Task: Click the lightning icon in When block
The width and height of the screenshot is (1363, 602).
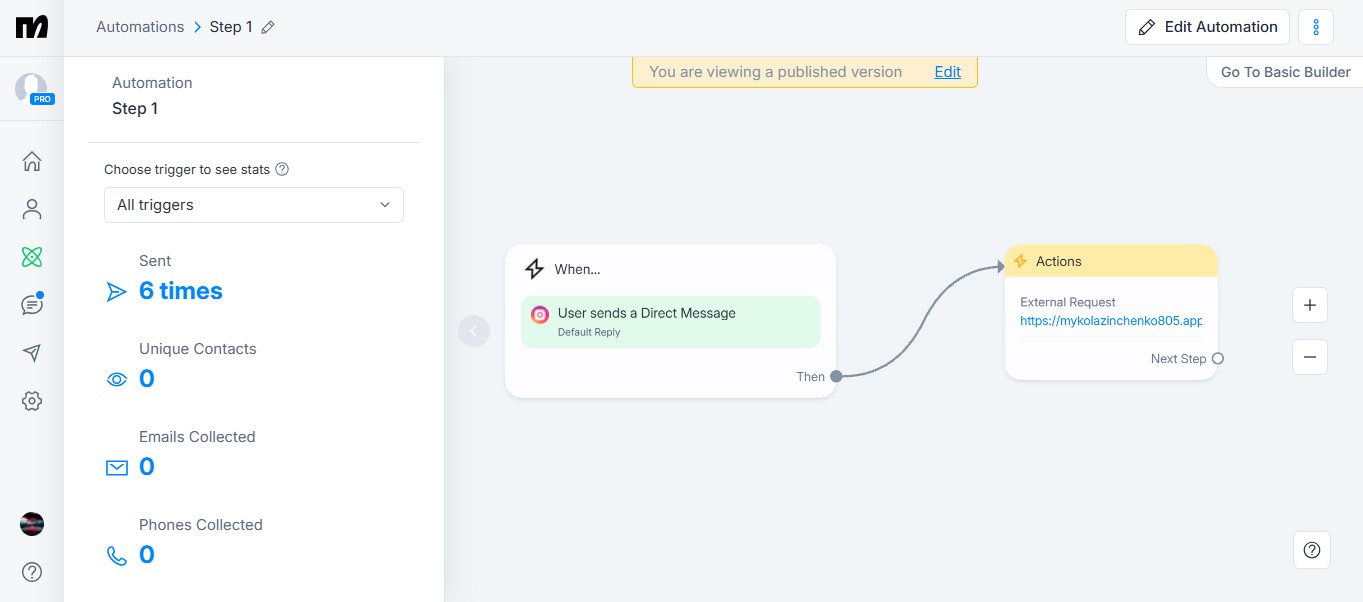Action: [x=535, y=269]
